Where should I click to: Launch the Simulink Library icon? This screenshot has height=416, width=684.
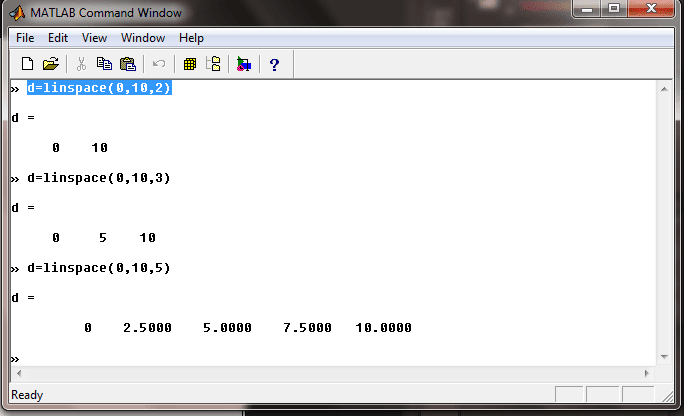click(244, 64)
